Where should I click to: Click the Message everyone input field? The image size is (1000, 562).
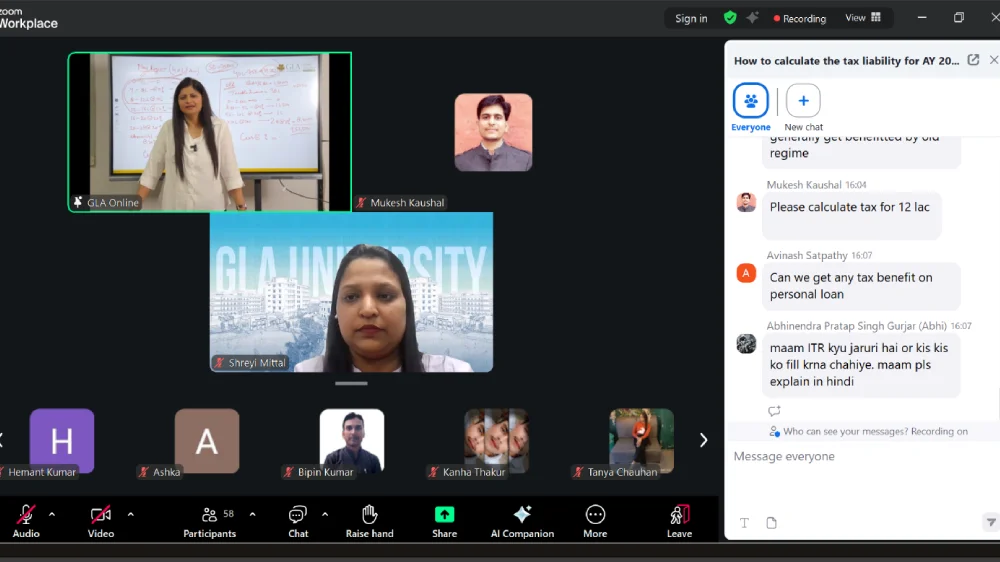850,457
